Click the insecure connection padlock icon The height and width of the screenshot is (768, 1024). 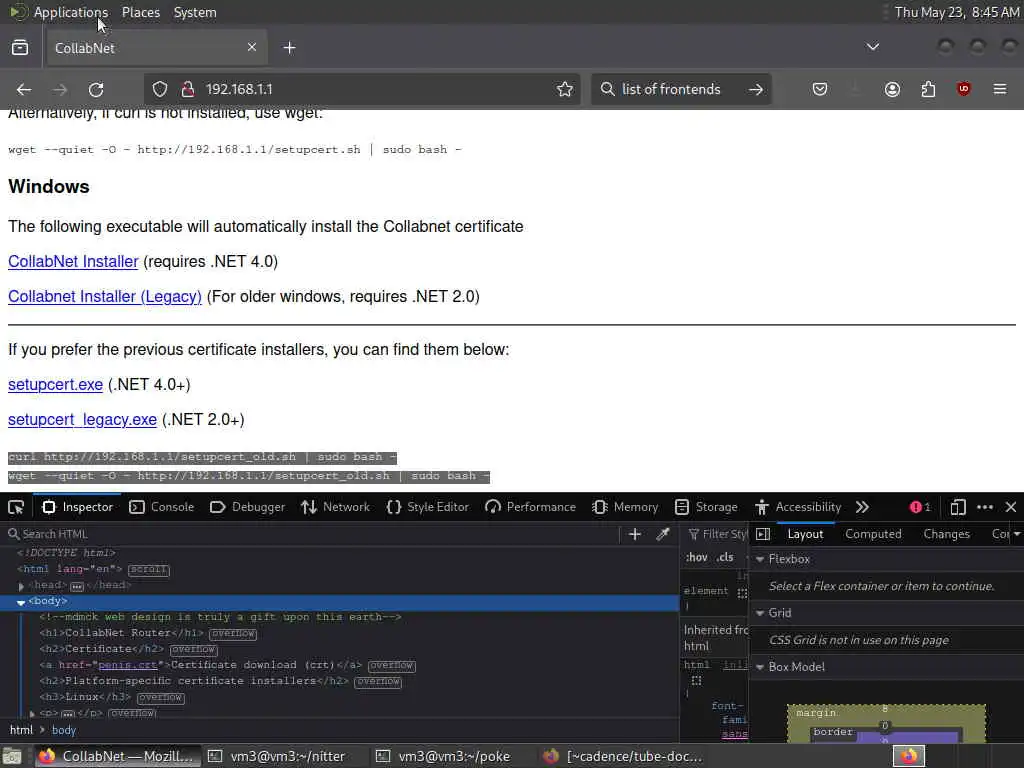pos(187,89)
